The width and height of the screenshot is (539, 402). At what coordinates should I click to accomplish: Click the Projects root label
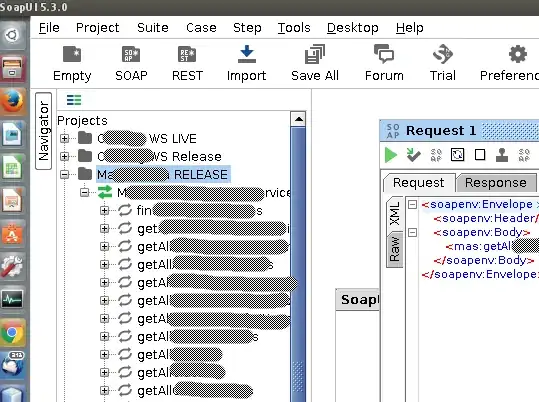(x=82, y=121)
